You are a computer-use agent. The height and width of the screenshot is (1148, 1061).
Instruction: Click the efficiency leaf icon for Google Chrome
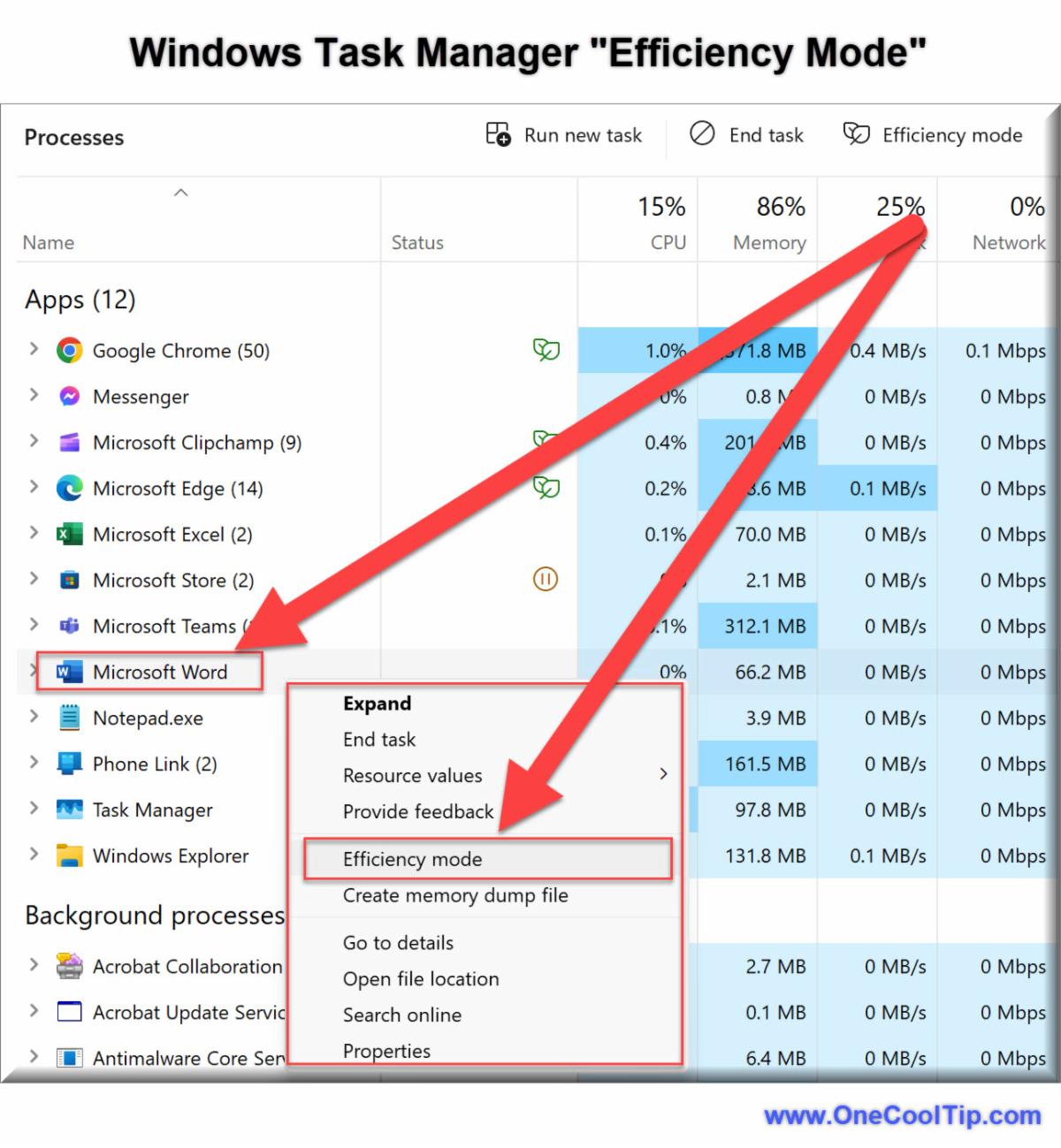point(546,350)
